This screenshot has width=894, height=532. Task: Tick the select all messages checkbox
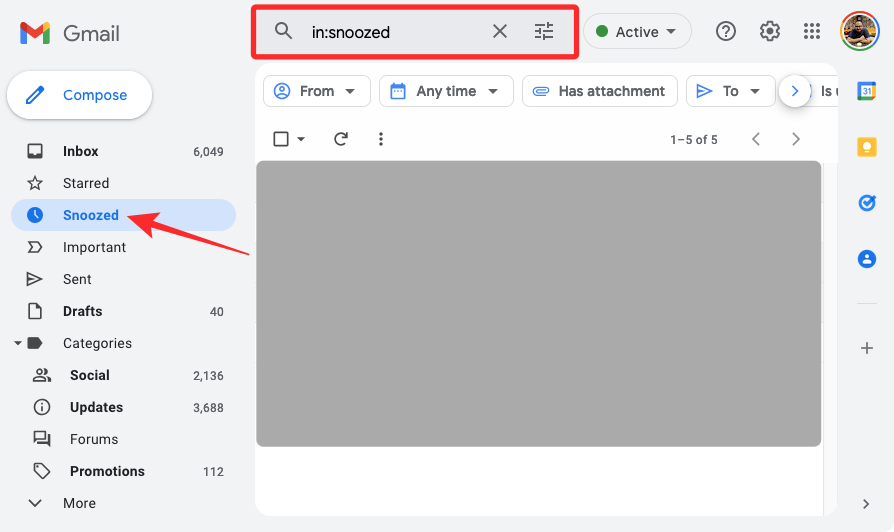(281, 139)
